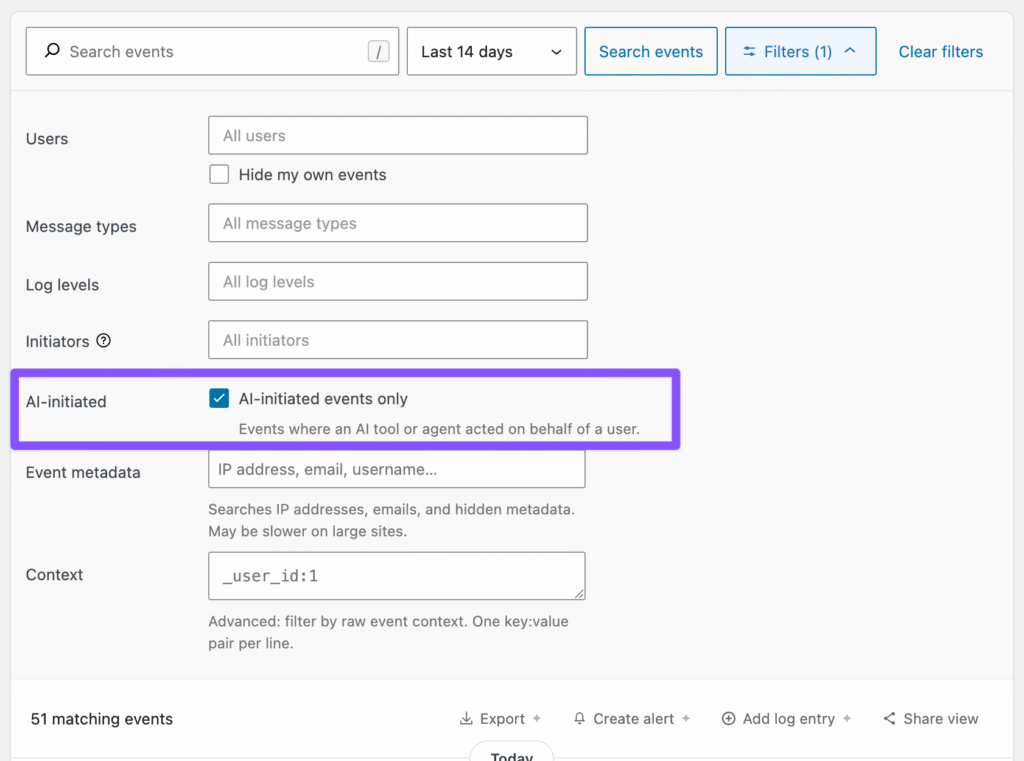Click the Clear filters link
Image resolution: width=1024 pixels, height=761 pixels.
point(940,52)
